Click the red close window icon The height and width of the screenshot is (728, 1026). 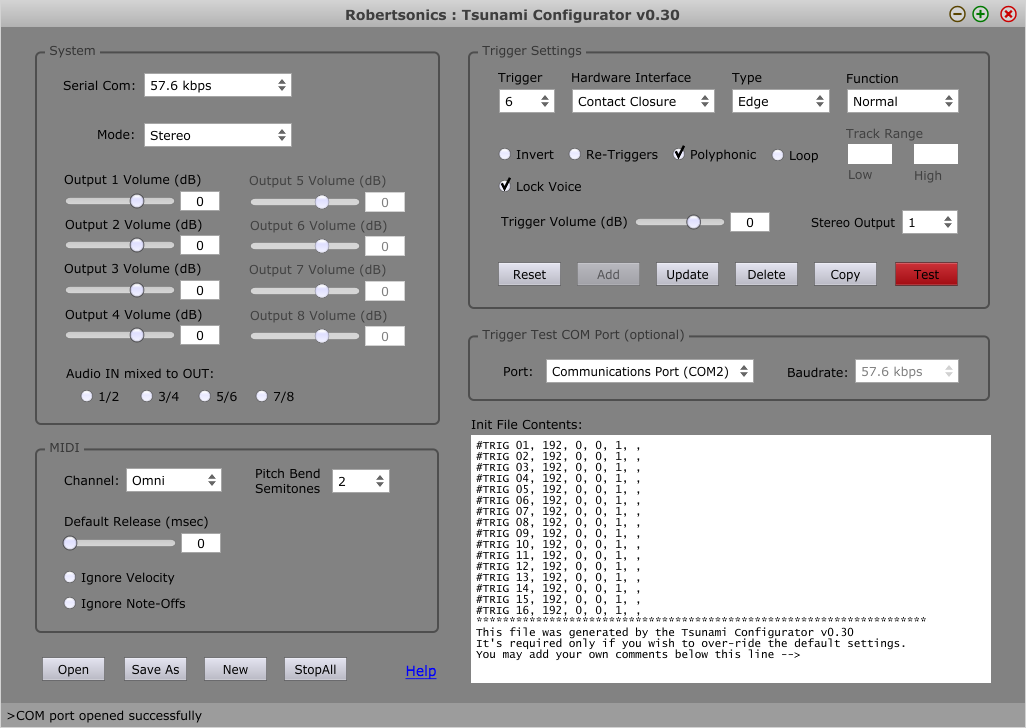click(1008, 14)
